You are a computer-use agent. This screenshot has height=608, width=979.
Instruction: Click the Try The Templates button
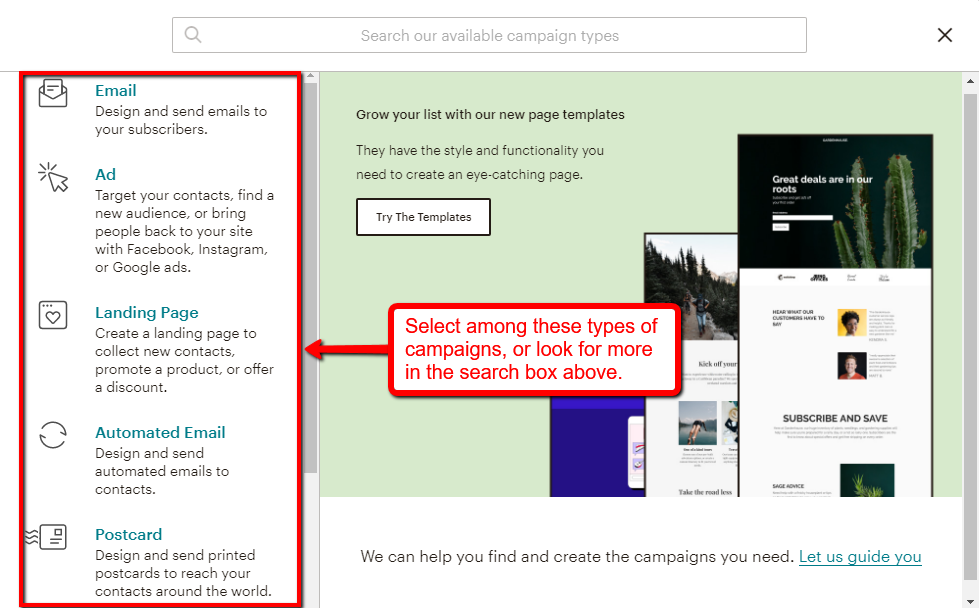pos(423,217)
